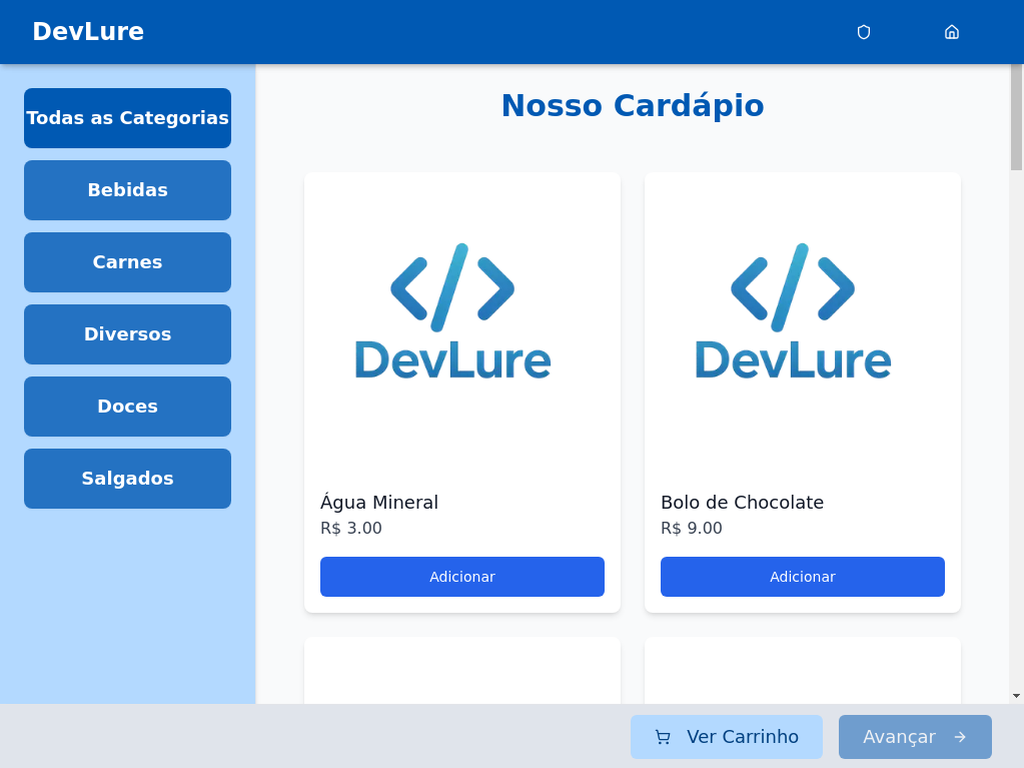Viewport: 1024px width, 768px height.
Task: Show the Carnes category
Action: (127, 262)
